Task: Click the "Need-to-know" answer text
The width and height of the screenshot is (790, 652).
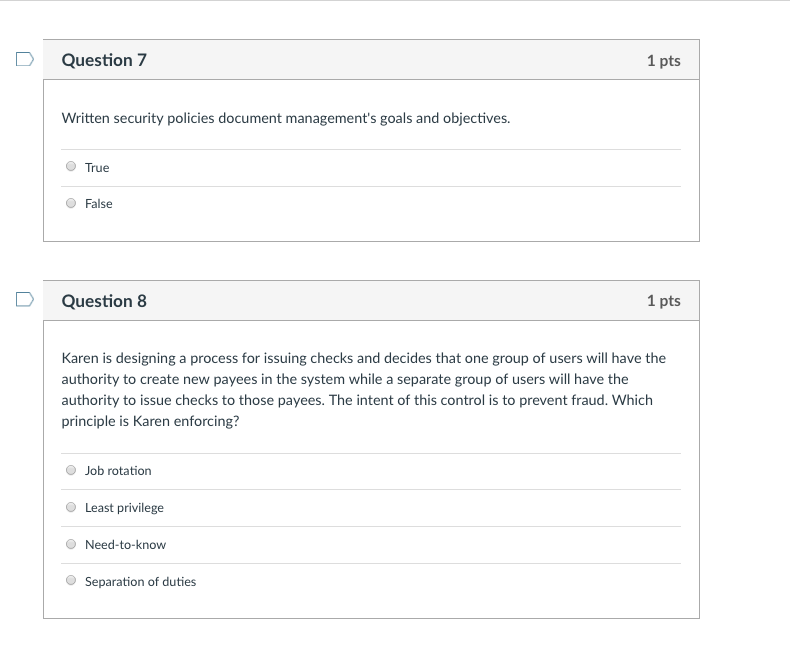Action: tap(125, 545)
